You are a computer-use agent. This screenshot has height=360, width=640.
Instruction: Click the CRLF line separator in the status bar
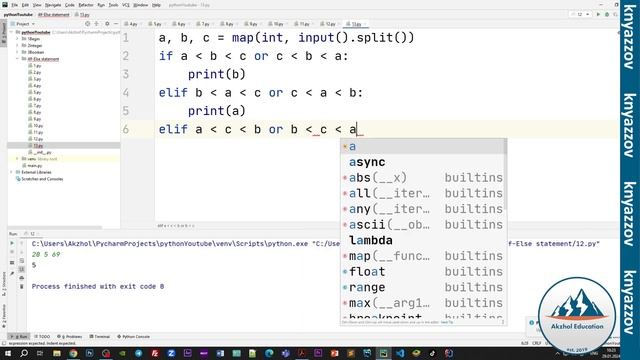pyautogui.click(x=537, y=343)
